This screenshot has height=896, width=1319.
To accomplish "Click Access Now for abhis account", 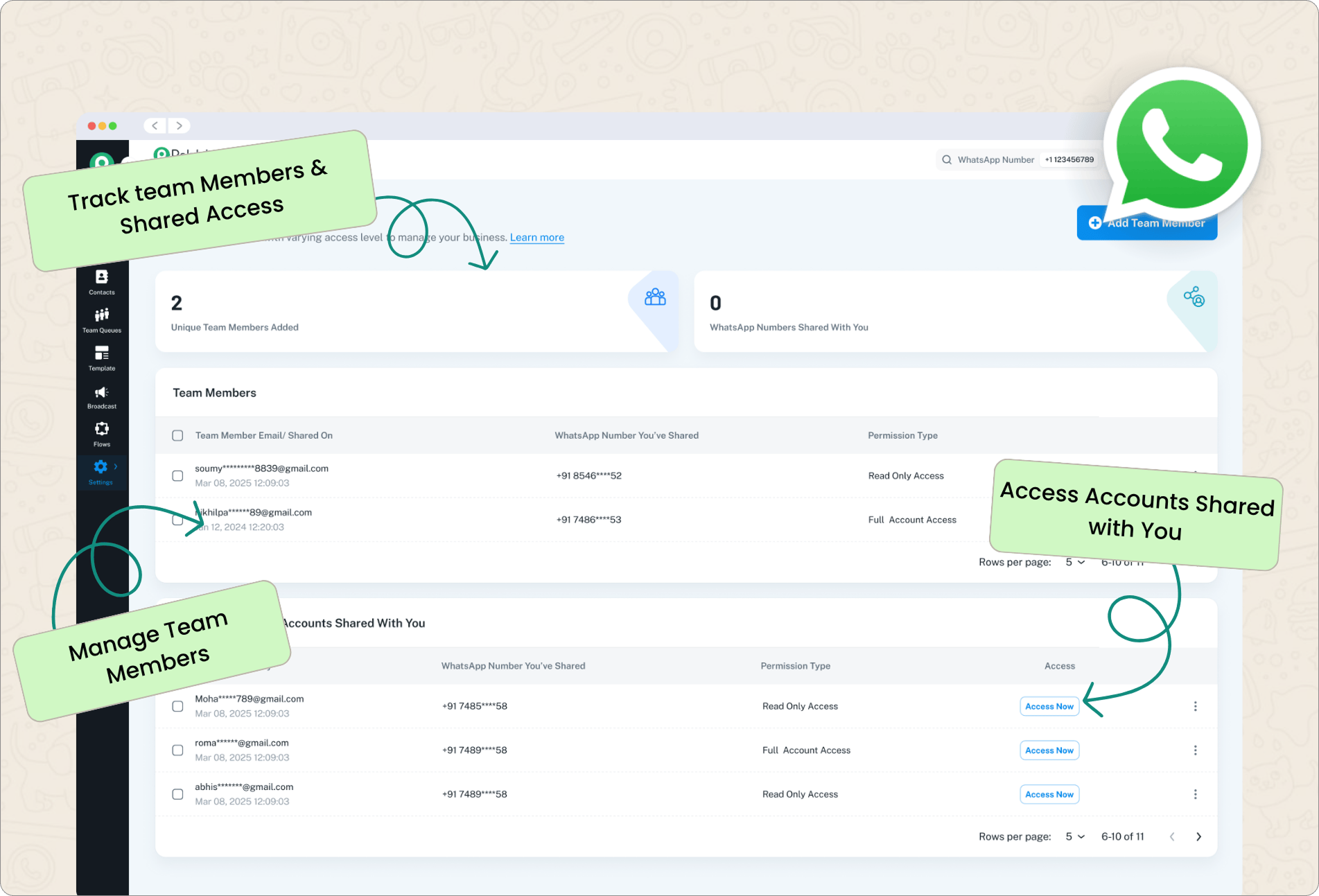I will 1049,794.
